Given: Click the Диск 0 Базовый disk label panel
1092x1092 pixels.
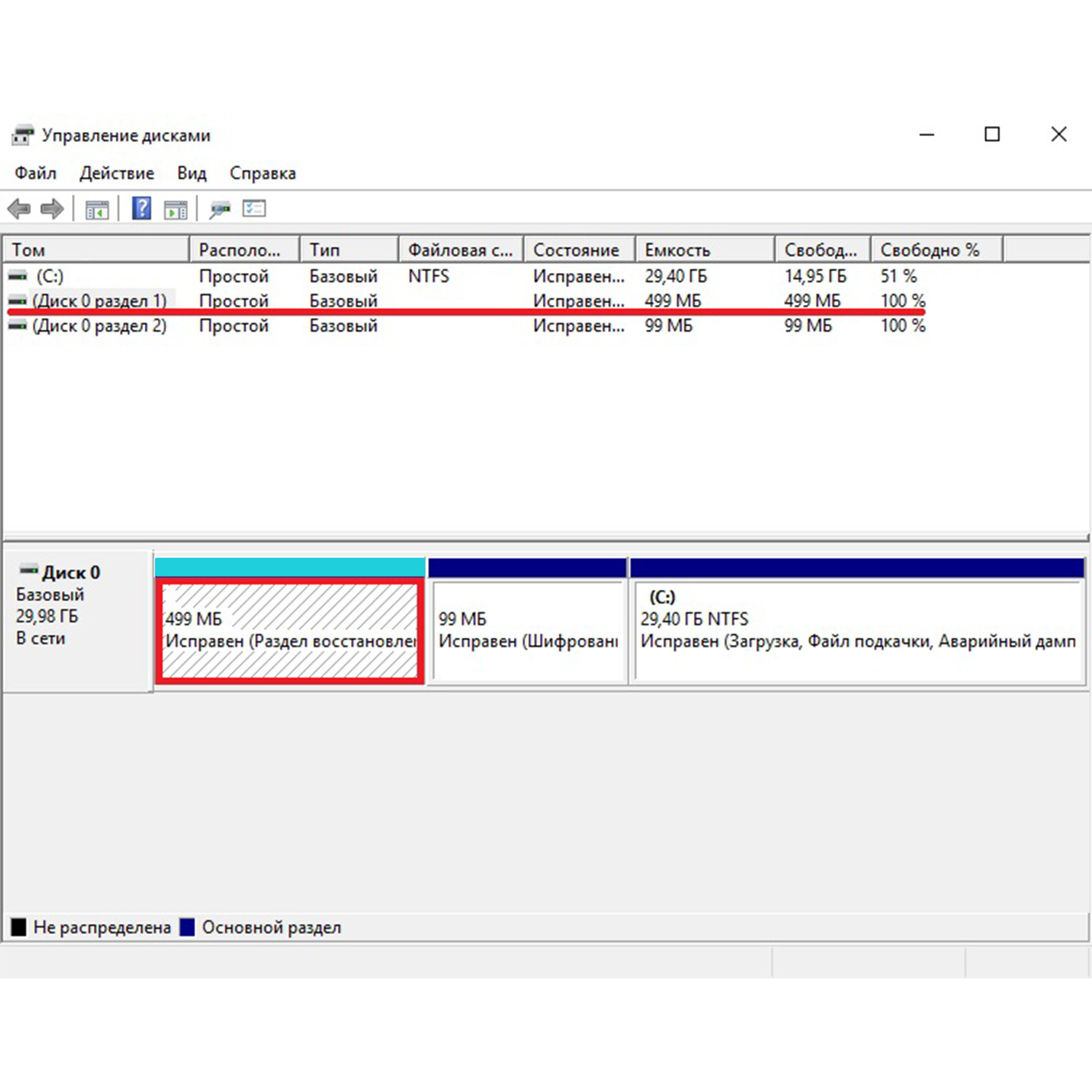Looking at the screenshot, I should point(78,621).
